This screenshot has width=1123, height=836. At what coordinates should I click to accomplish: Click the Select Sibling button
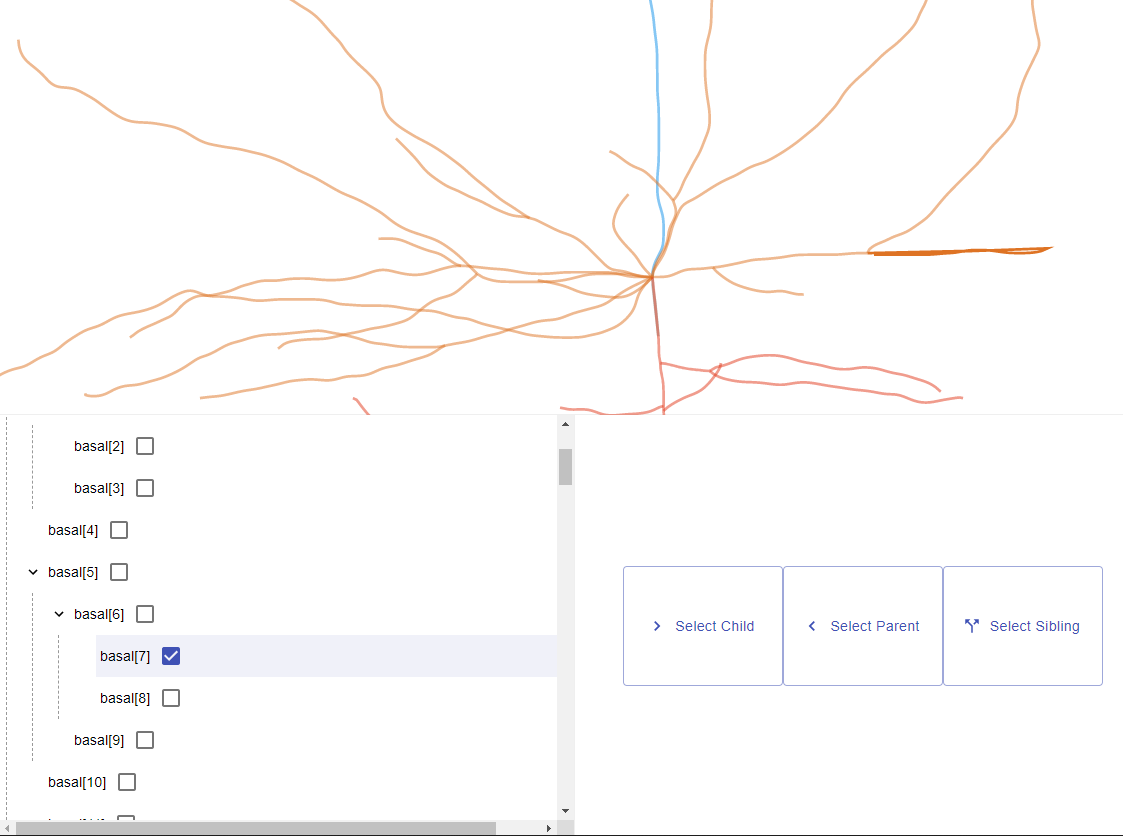pos(1023,626)
